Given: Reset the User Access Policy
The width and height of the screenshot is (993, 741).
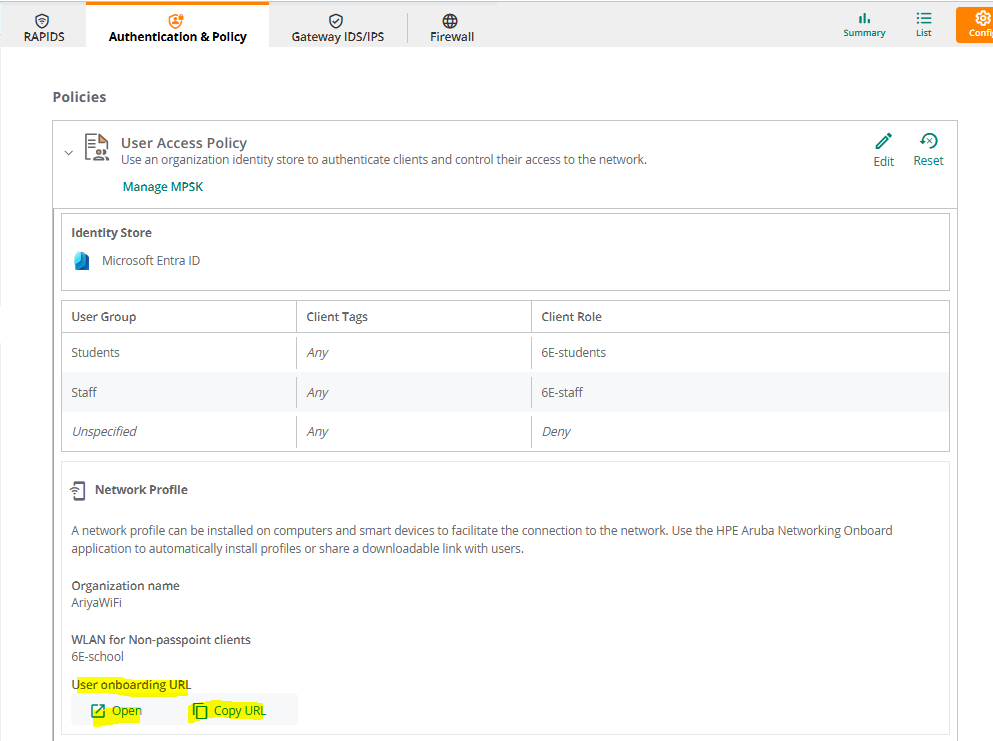Looking at the screenshot, I should [928, 150].
